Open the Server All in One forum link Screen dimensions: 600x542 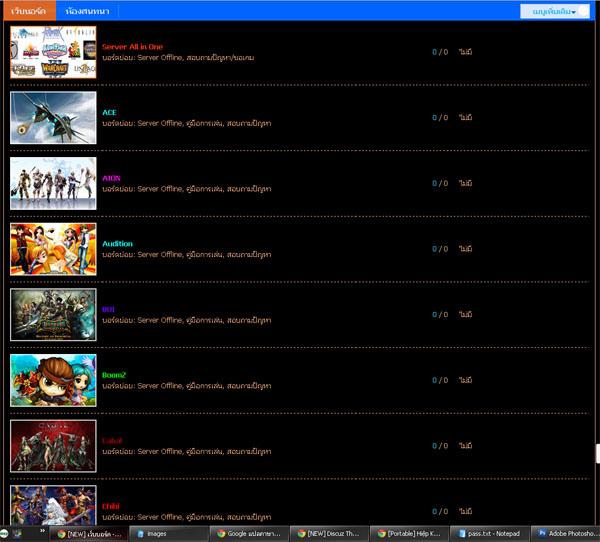coord(132,47)
